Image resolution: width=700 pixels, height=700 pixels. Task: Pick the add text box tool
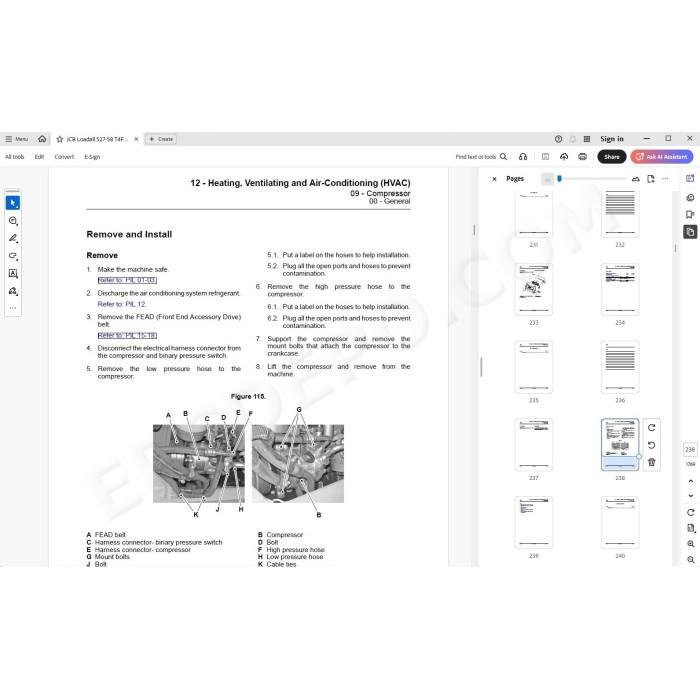[x=13, y=274]
